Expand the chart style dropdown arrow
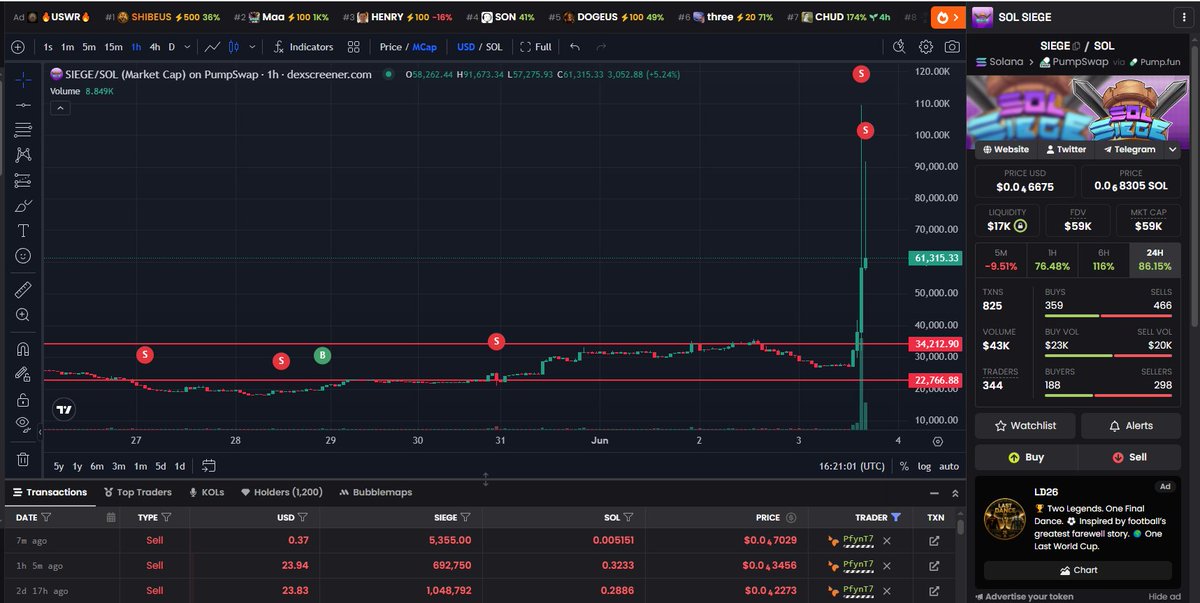 (x=251, y=47)
